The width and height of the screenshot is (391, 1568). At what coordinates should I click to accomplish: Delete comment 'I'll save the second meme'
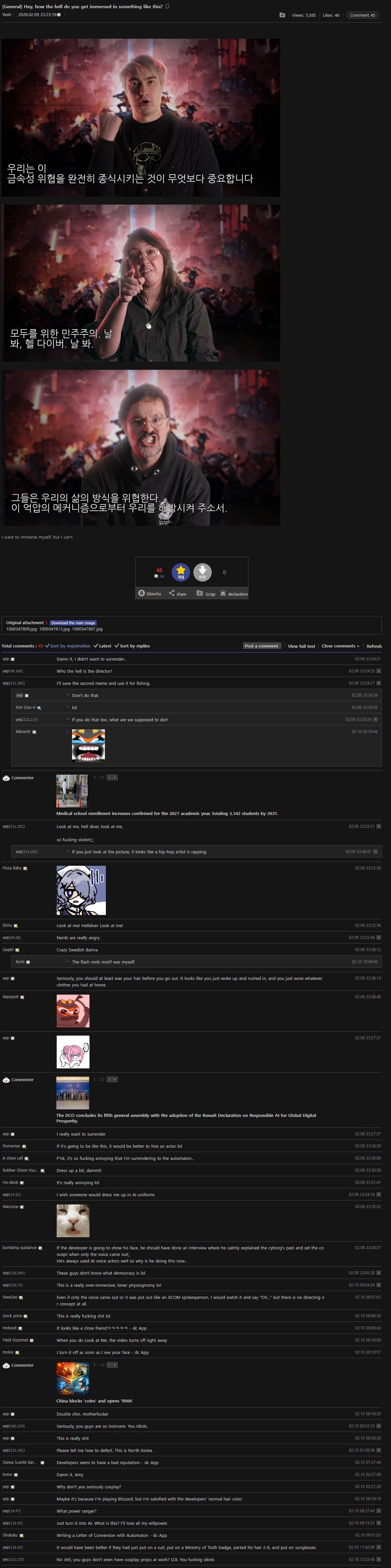point(378,683)
